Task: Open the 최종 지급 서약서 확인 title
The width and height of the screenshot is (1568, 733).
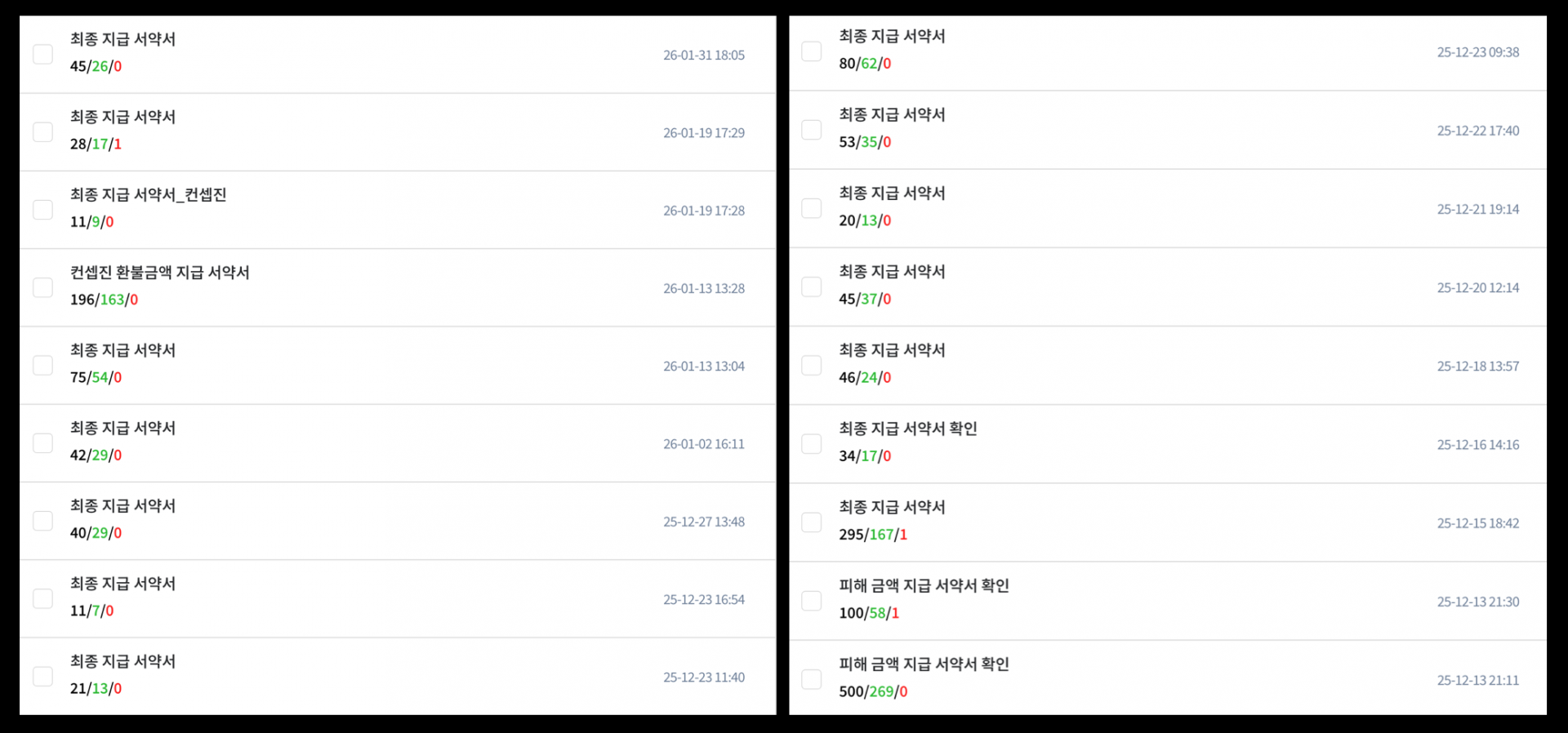Action: click(907, 429)
